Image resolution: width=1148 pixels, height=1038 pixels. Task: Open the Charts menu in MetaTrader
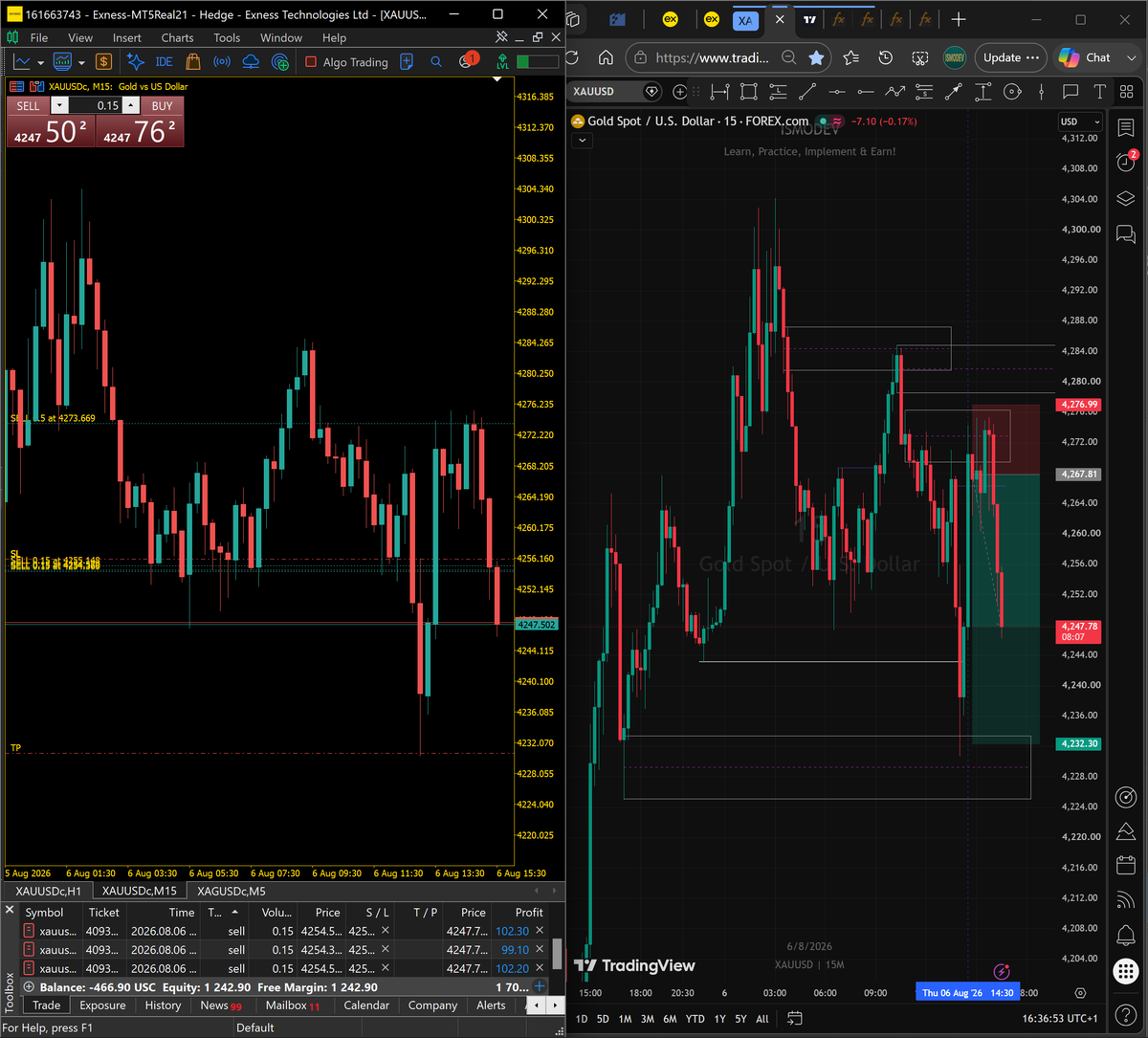[x=177, y=37]
